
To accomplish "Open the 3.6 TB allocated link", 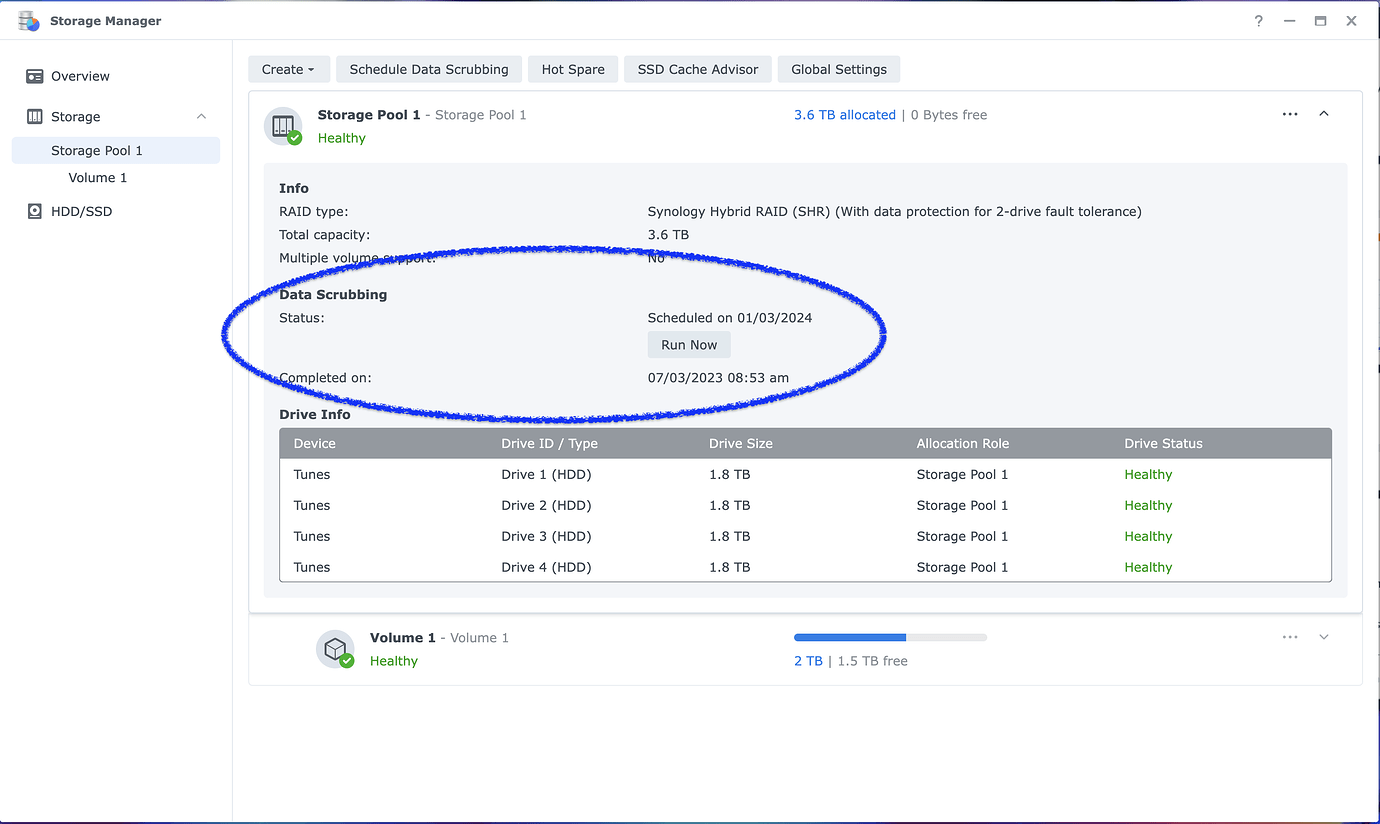I will (844, 114).
